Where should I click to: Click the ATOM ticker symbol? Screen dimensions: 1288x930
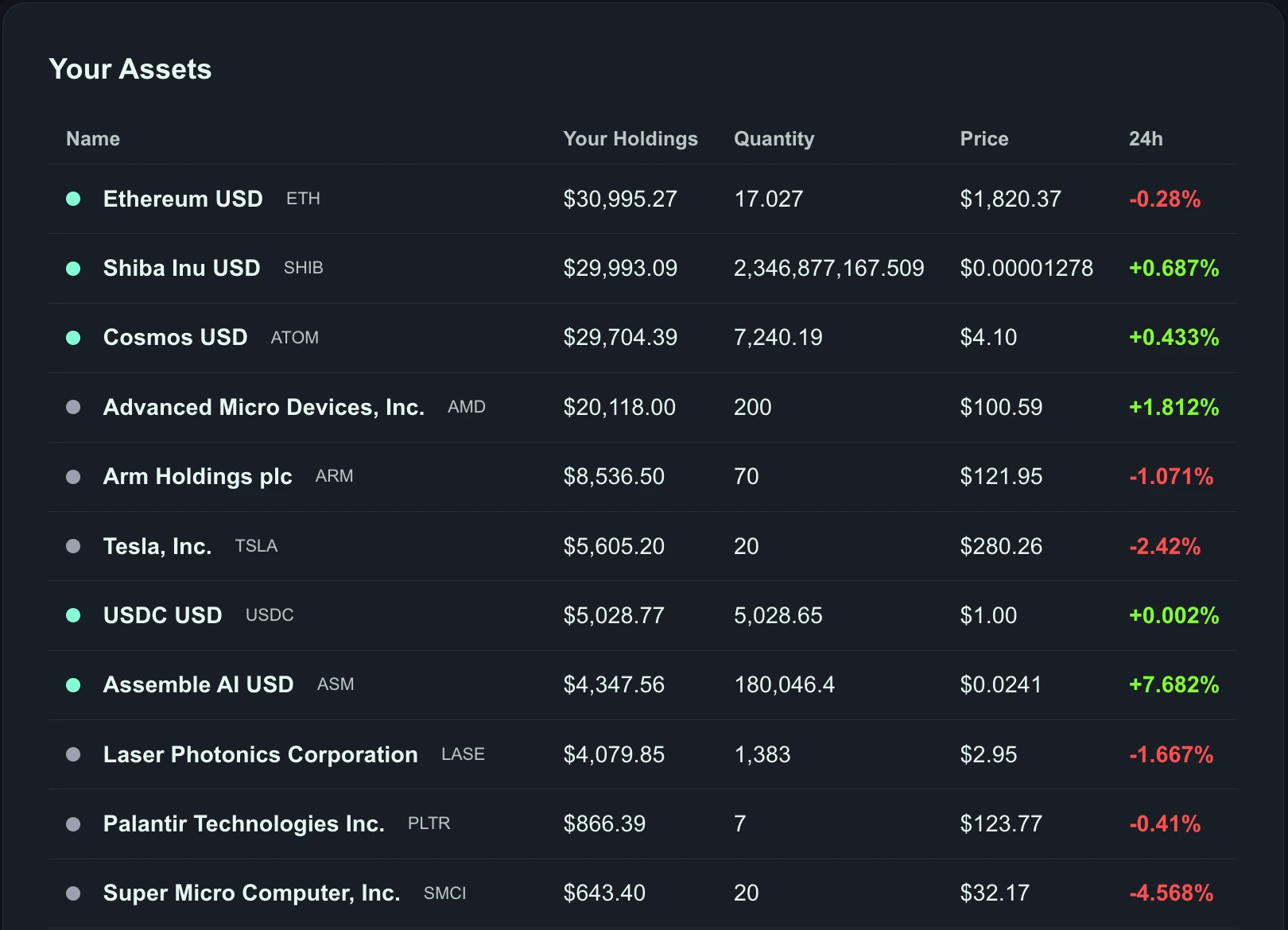pyautogui.click(x=295, y=338)
